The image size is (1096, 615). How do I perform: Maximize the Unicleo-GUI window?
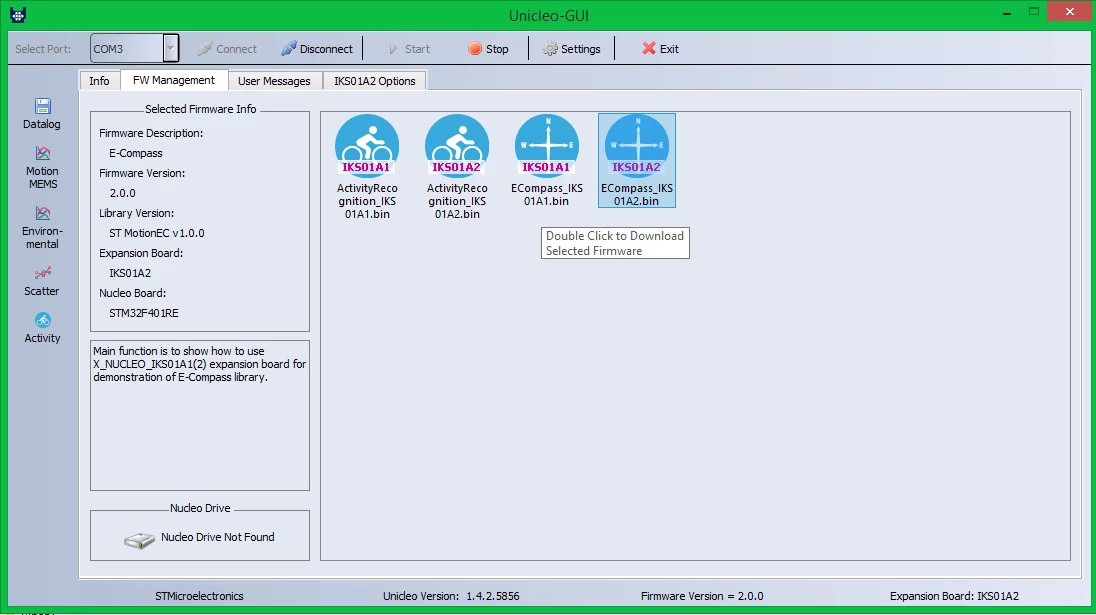coord(1034,12)
